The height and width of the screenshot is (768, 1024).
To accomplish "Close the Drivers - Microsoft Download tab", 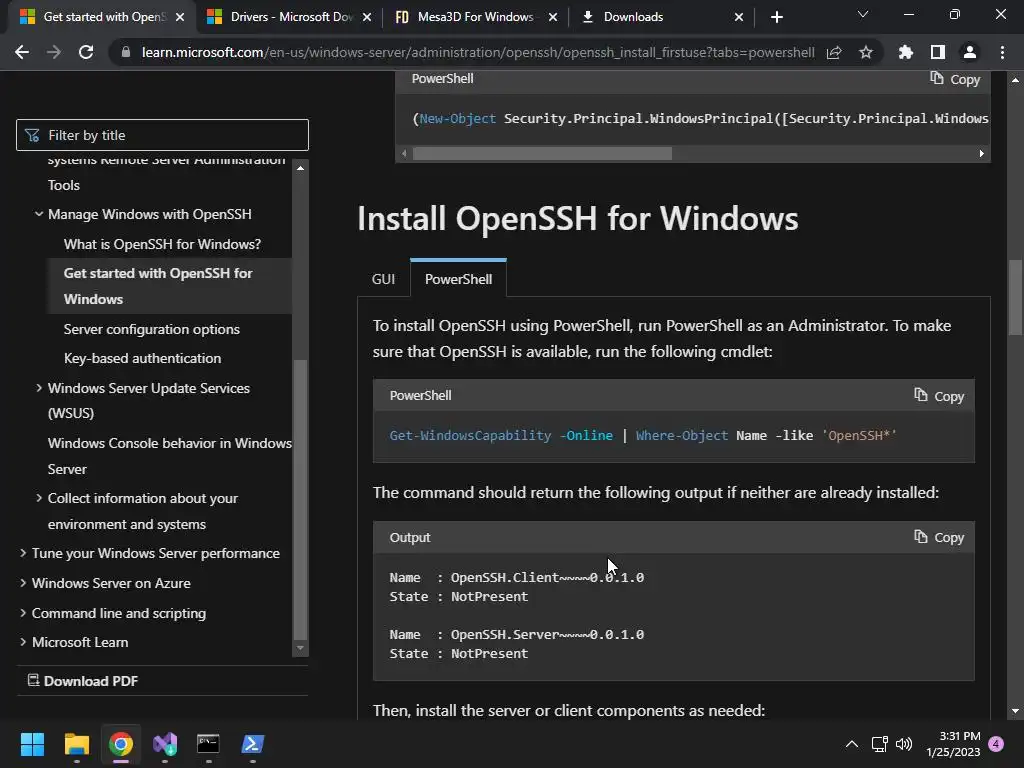I will coord(367,17).
